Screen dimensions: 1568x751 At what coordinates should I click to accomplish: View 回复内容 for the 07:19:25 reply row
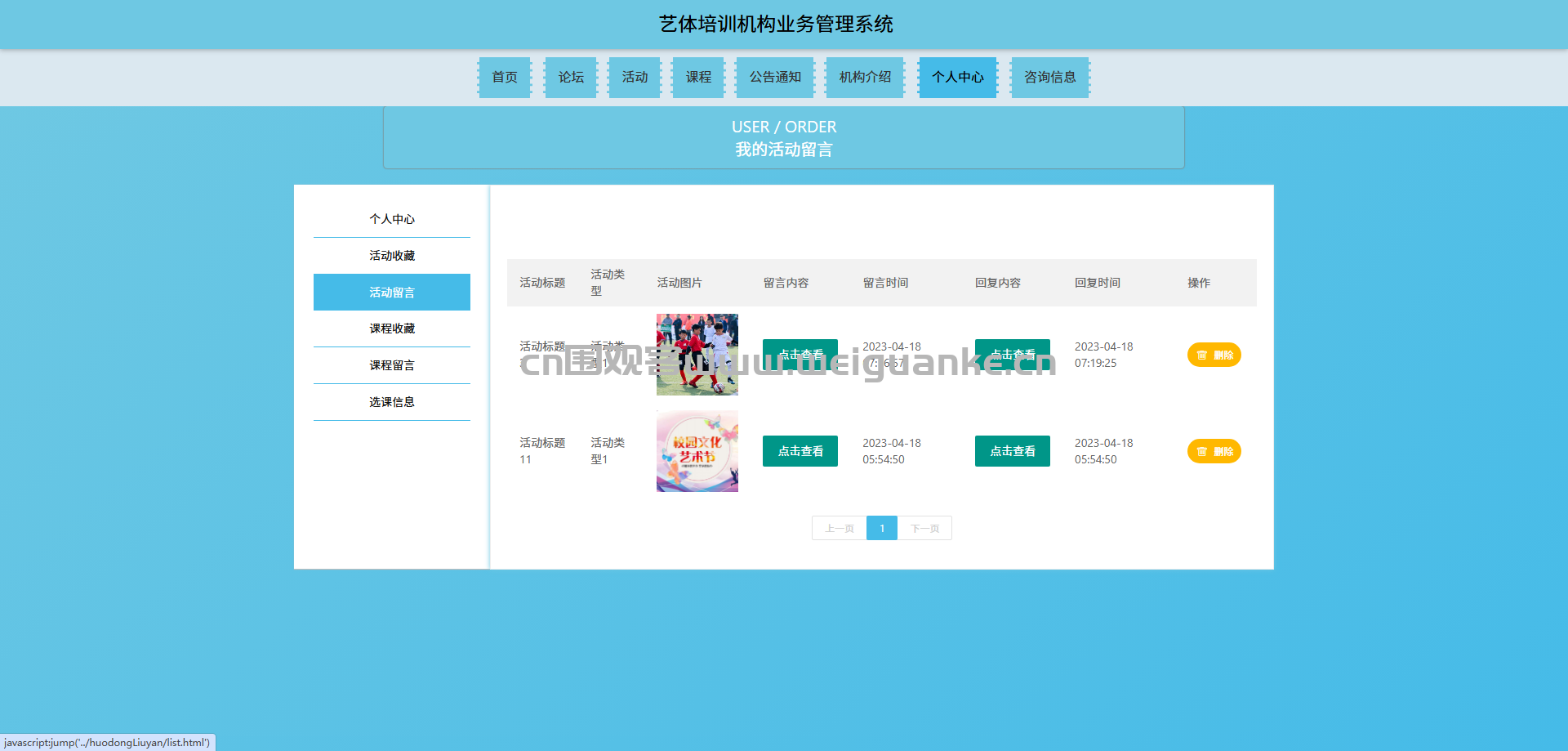point(1013,355)
